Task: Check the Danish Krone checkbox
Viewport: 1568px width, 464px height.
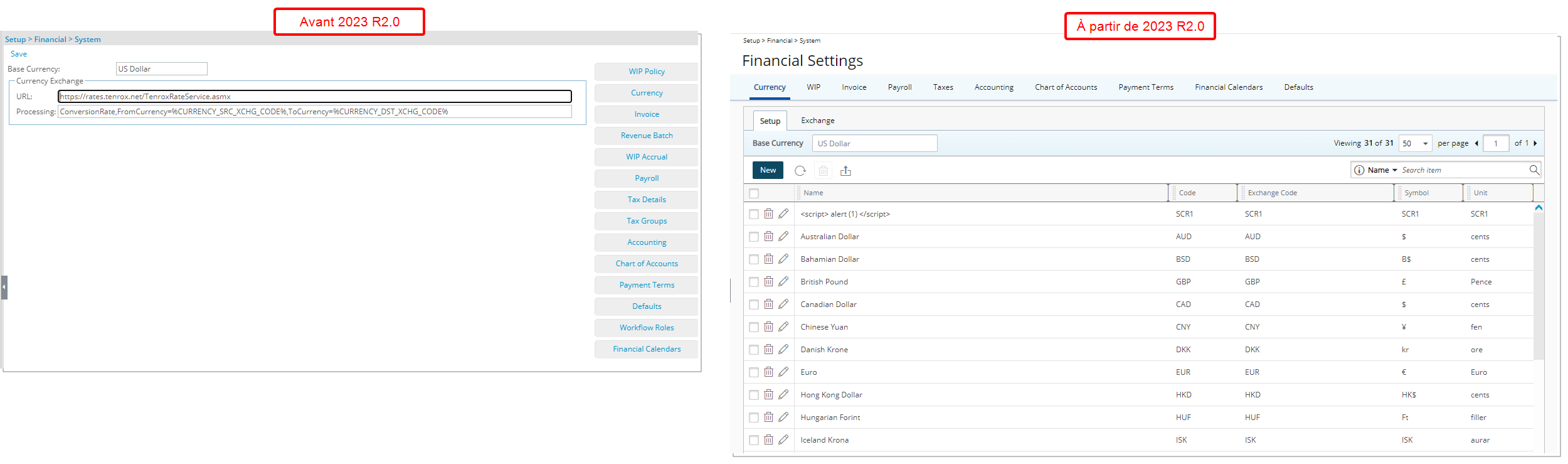Action: pos(754,350)
